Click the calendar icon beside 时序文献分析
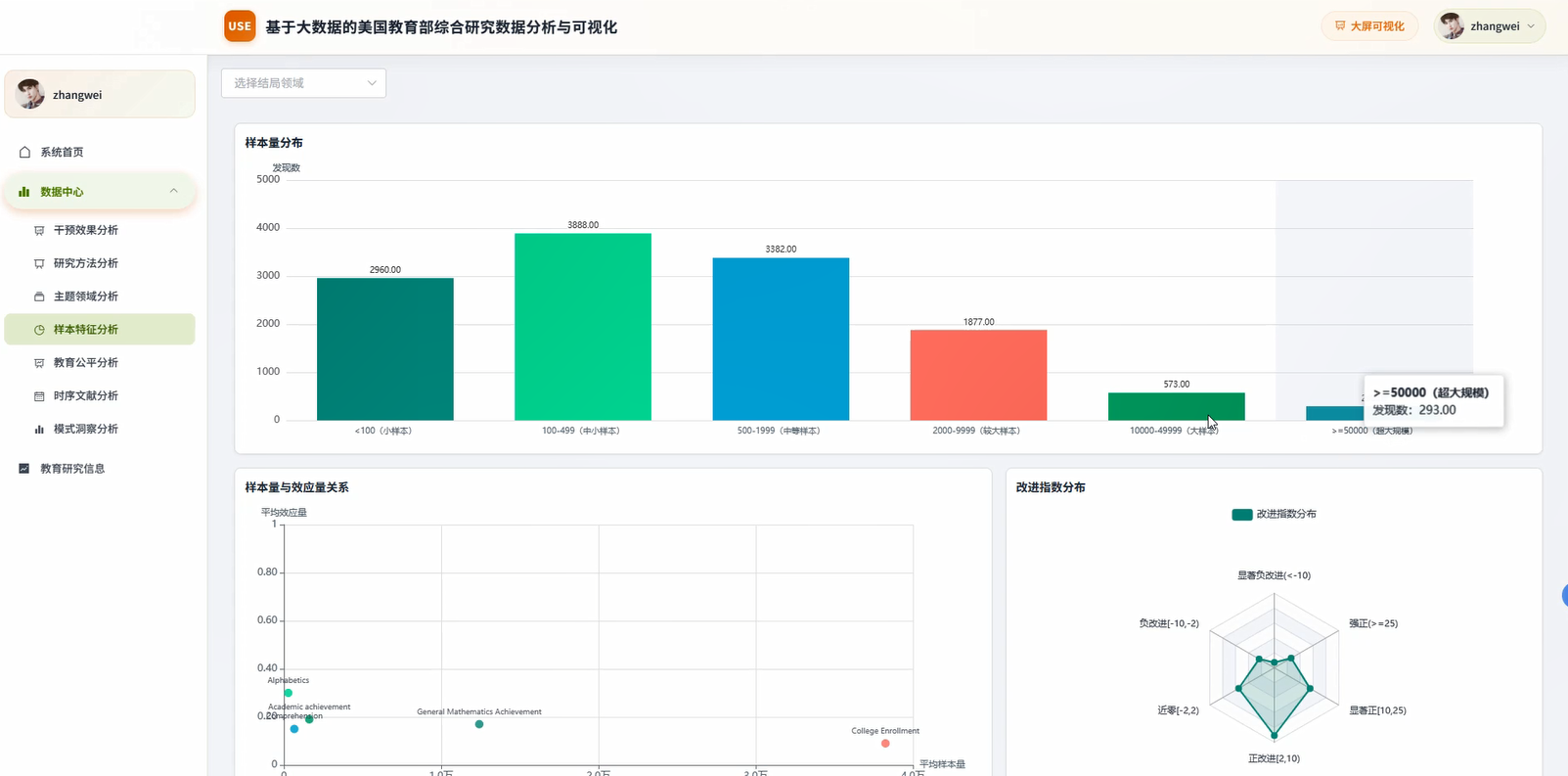 coord(39,396)
